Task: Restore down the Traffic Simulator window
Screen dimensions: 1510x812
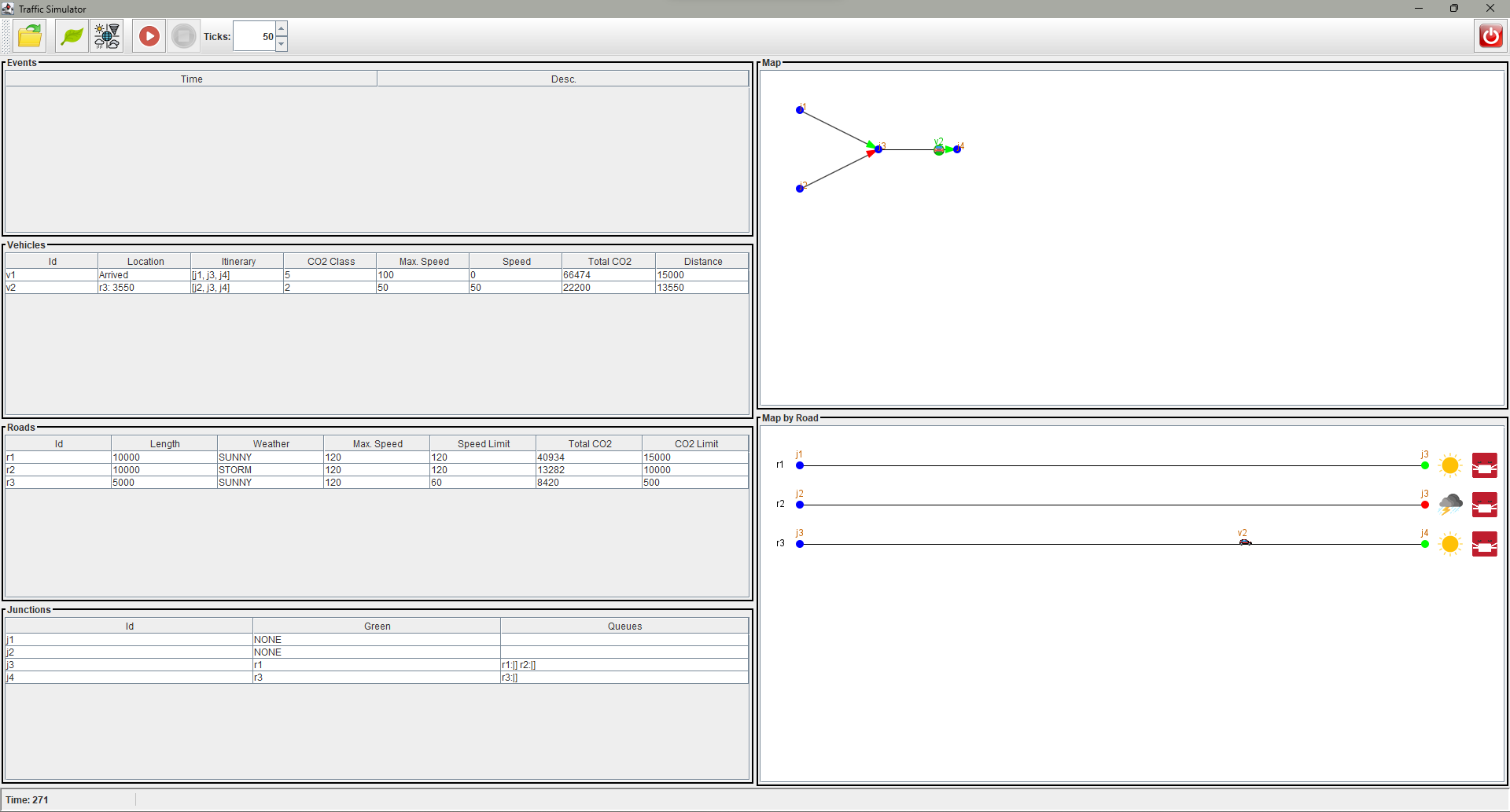Action: 1454,9
